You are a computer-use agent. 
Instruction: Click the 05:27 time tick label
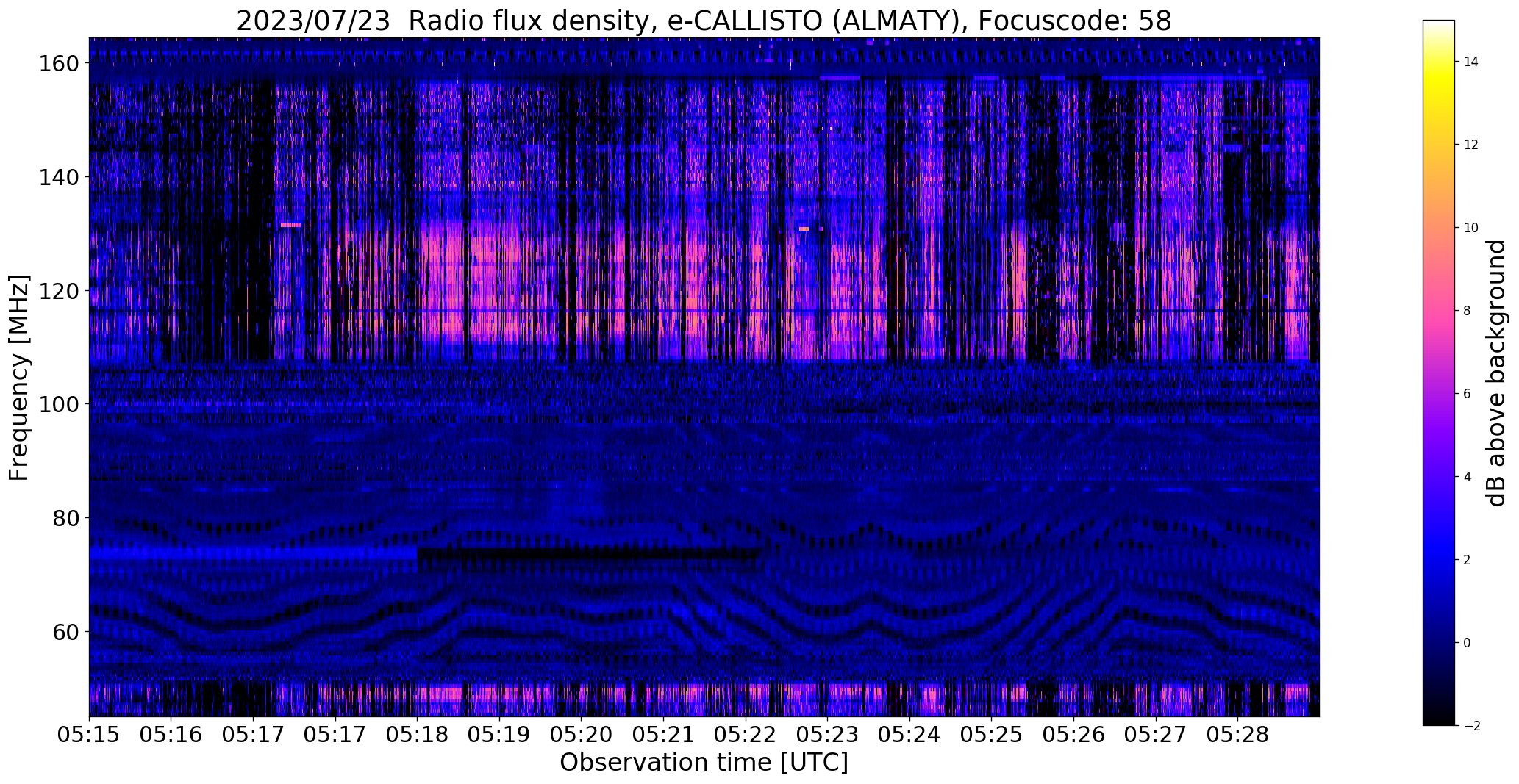pyautogui.click(x=1156, y=735)
